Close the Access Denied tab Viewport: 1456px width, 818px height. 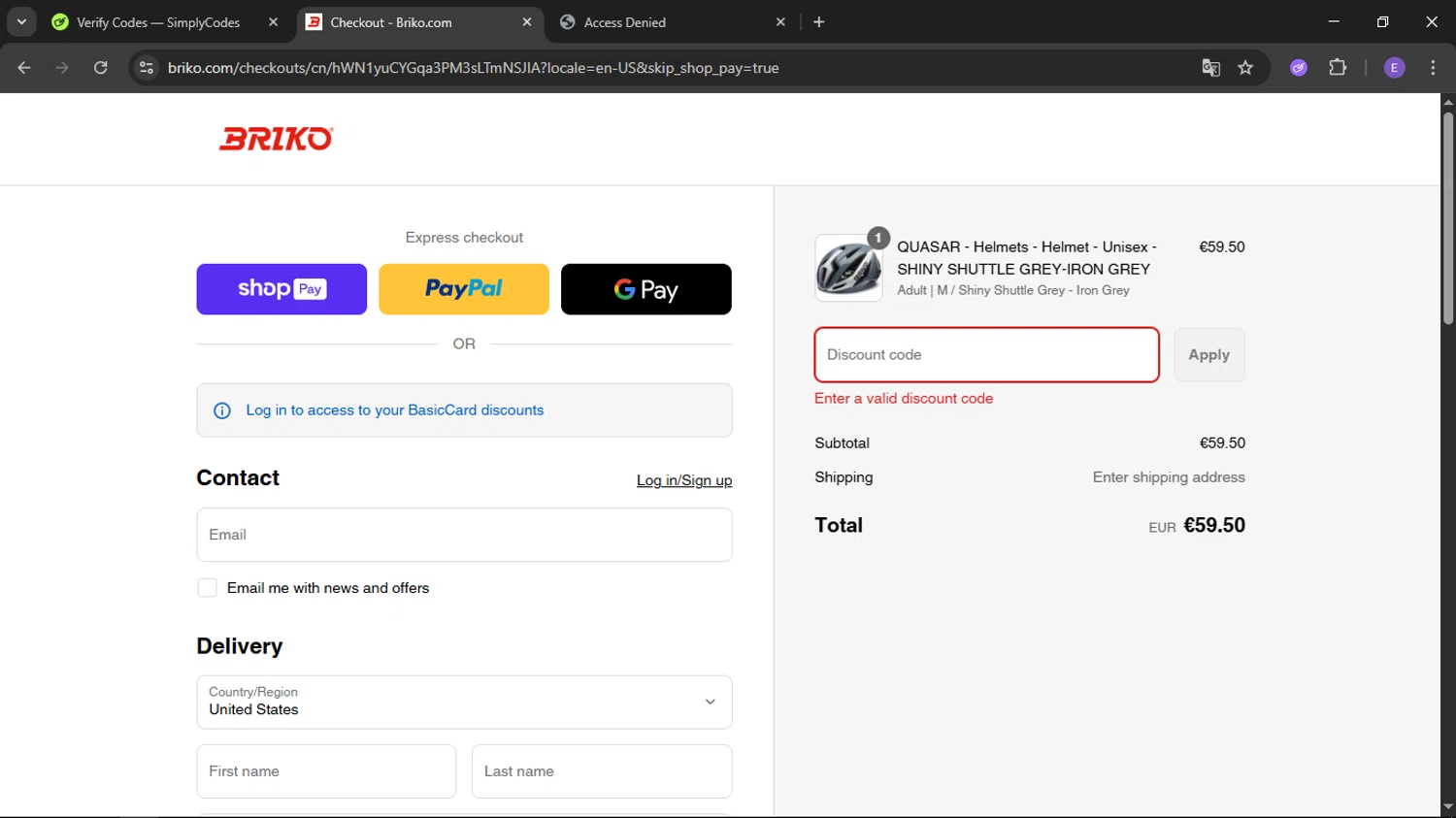click(780, 22)
